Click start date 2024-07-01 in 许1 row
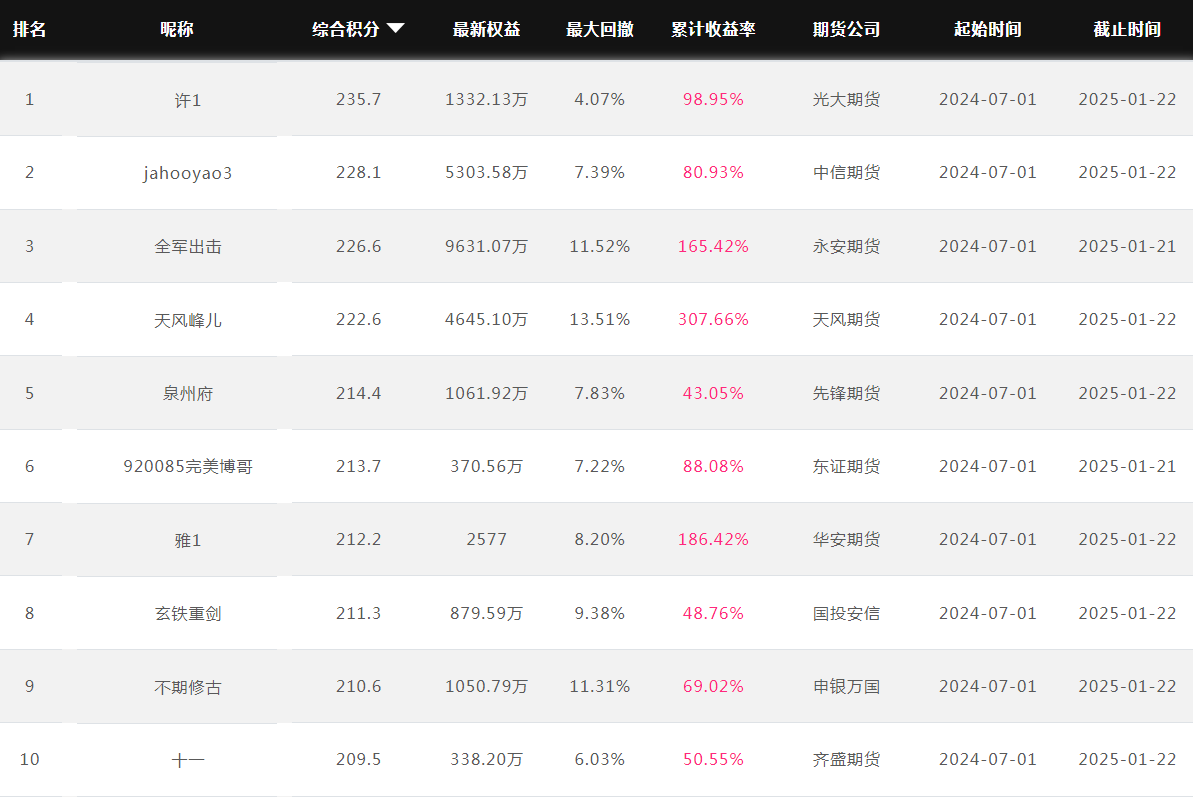Image resolution: width=1193 pixels, height=797 pixels. click(988, 100)
